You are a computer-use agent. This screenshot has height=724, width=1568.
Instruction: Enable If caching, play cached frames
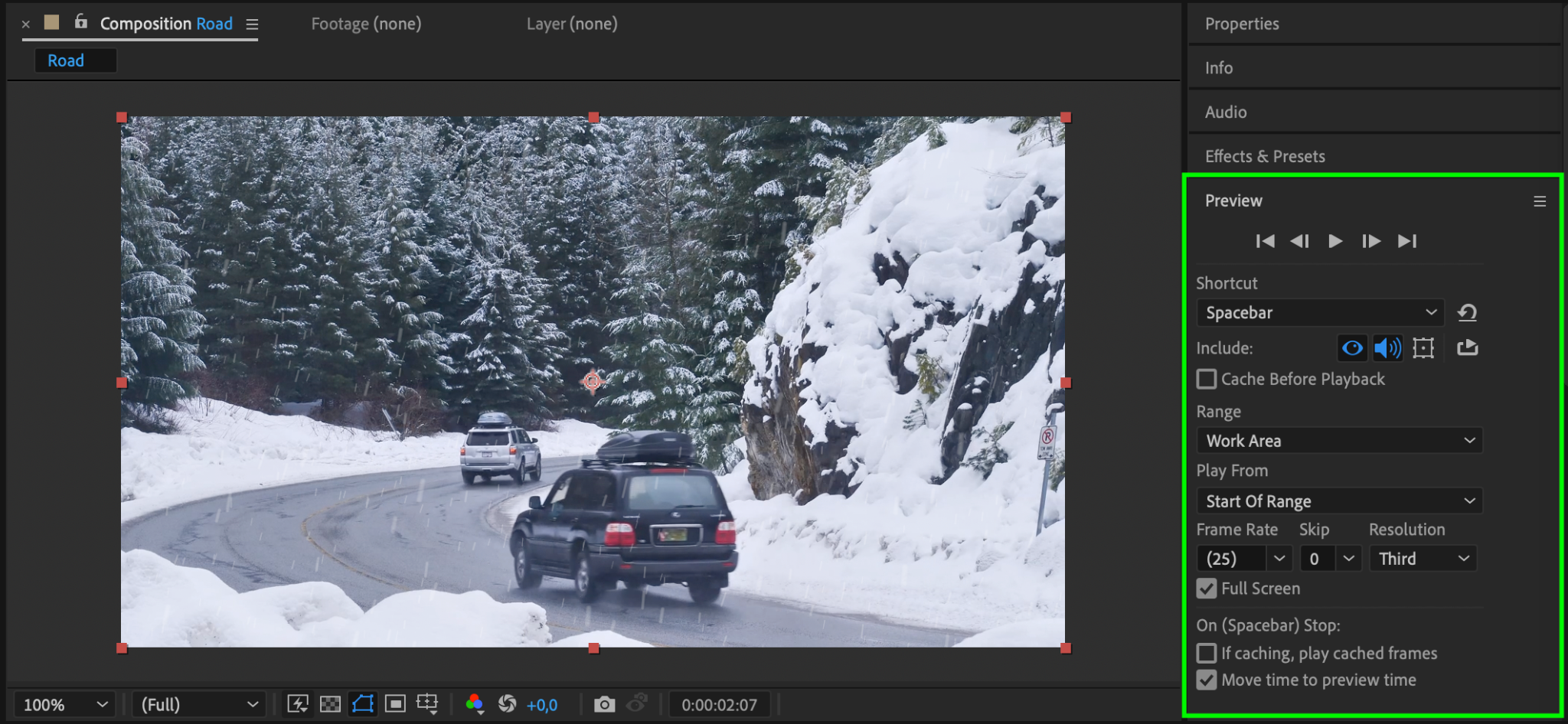(1207, 653)
